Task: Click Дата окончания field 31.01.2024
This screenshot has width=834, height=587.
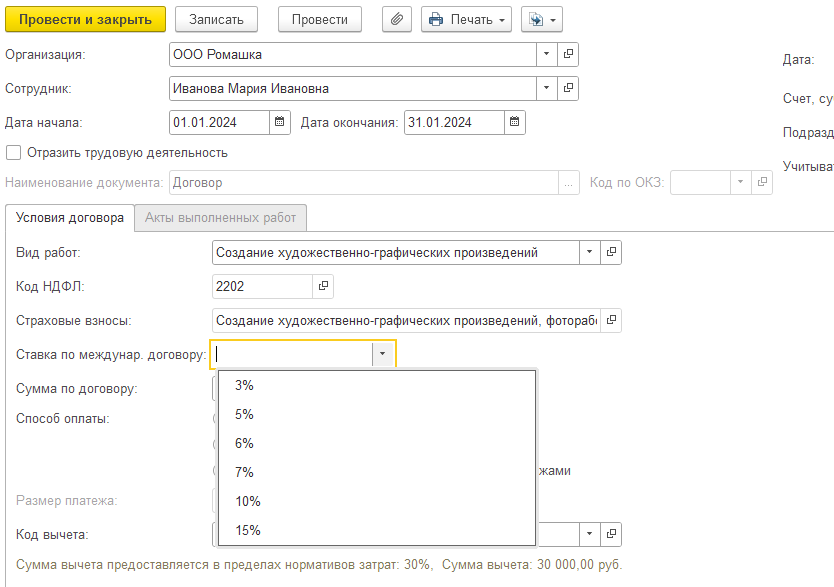Action: pyautogui.click(x=454, y=122)
